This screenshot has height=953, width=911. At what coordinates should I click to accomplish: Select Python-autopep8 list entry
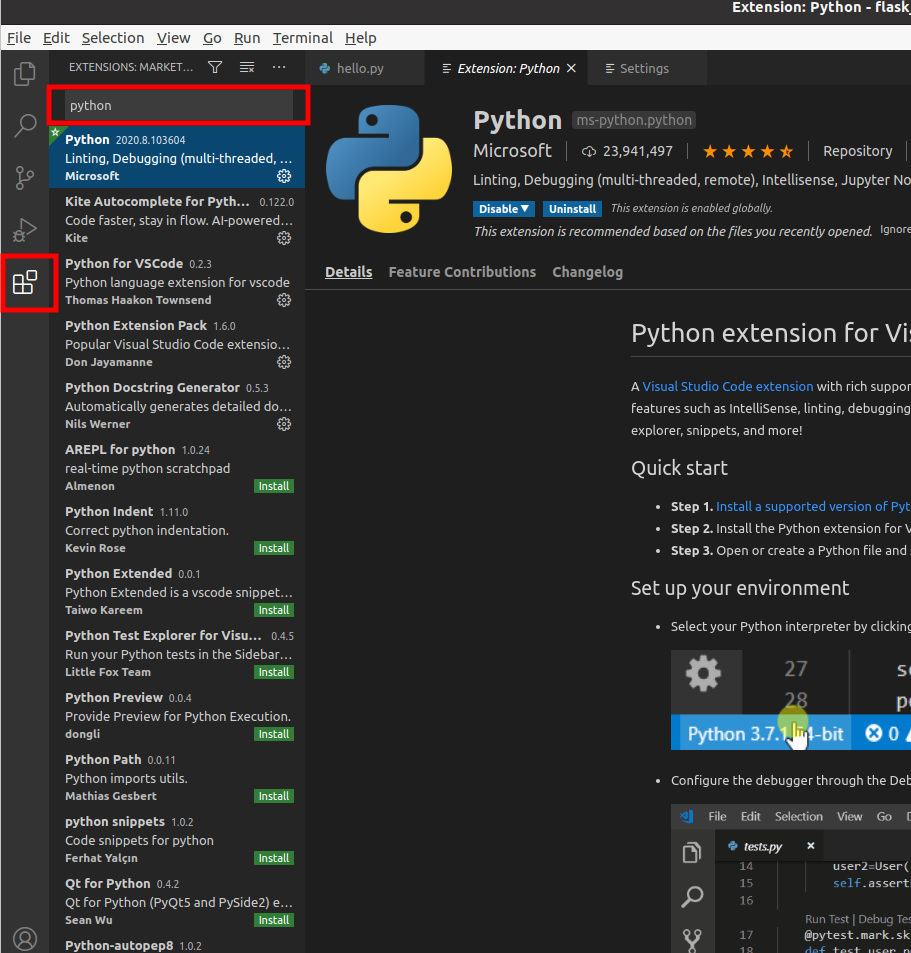177,943
